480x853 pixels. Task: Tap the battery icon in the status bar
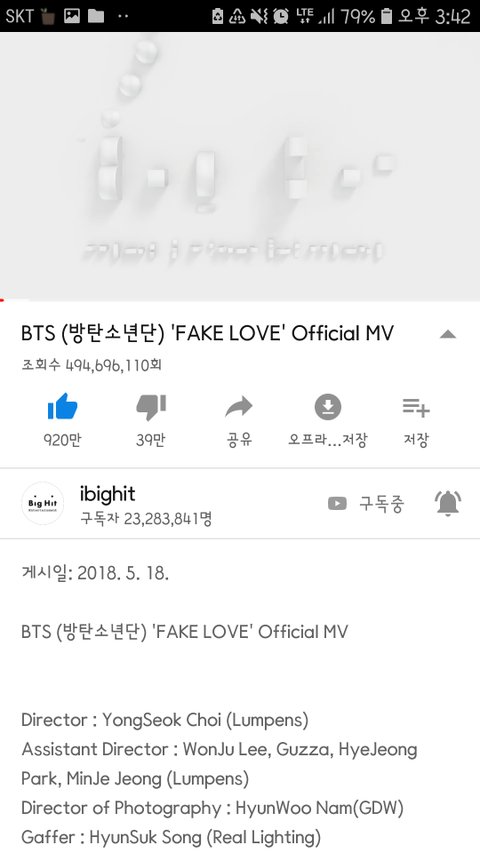tap(386, 16)
